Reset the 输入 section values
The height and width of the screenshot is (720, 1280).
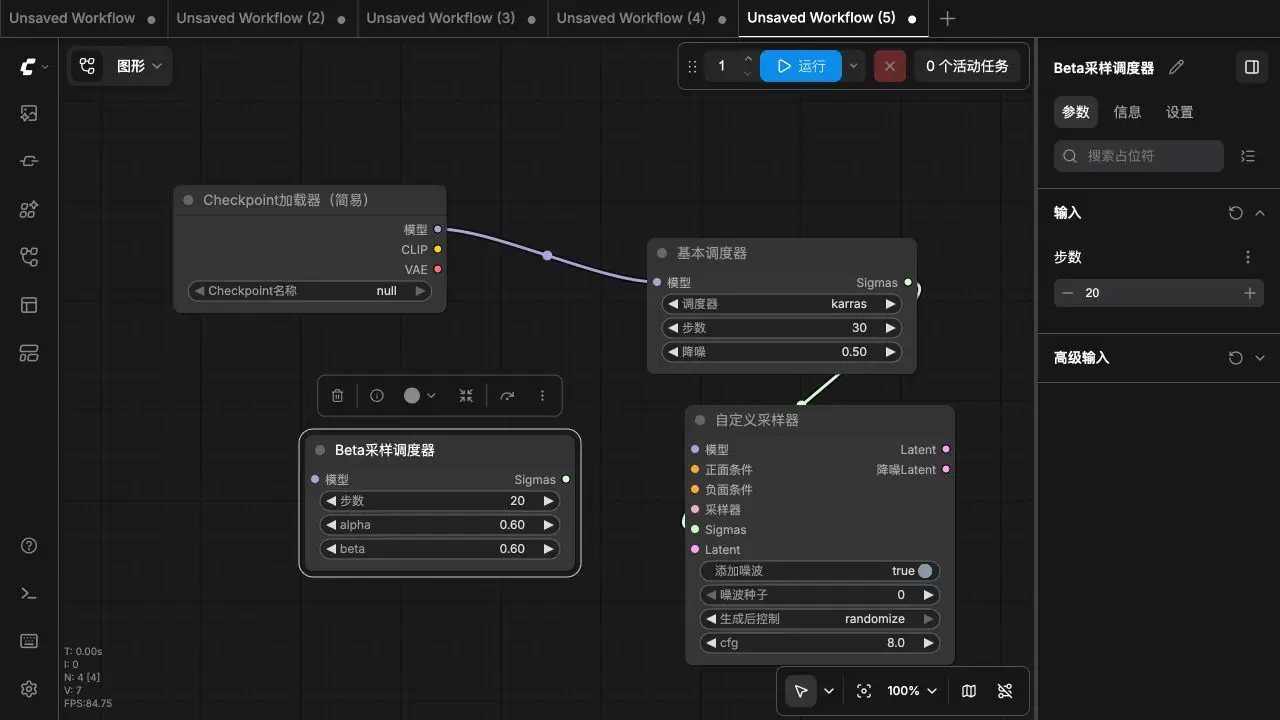coord(1235,213)
